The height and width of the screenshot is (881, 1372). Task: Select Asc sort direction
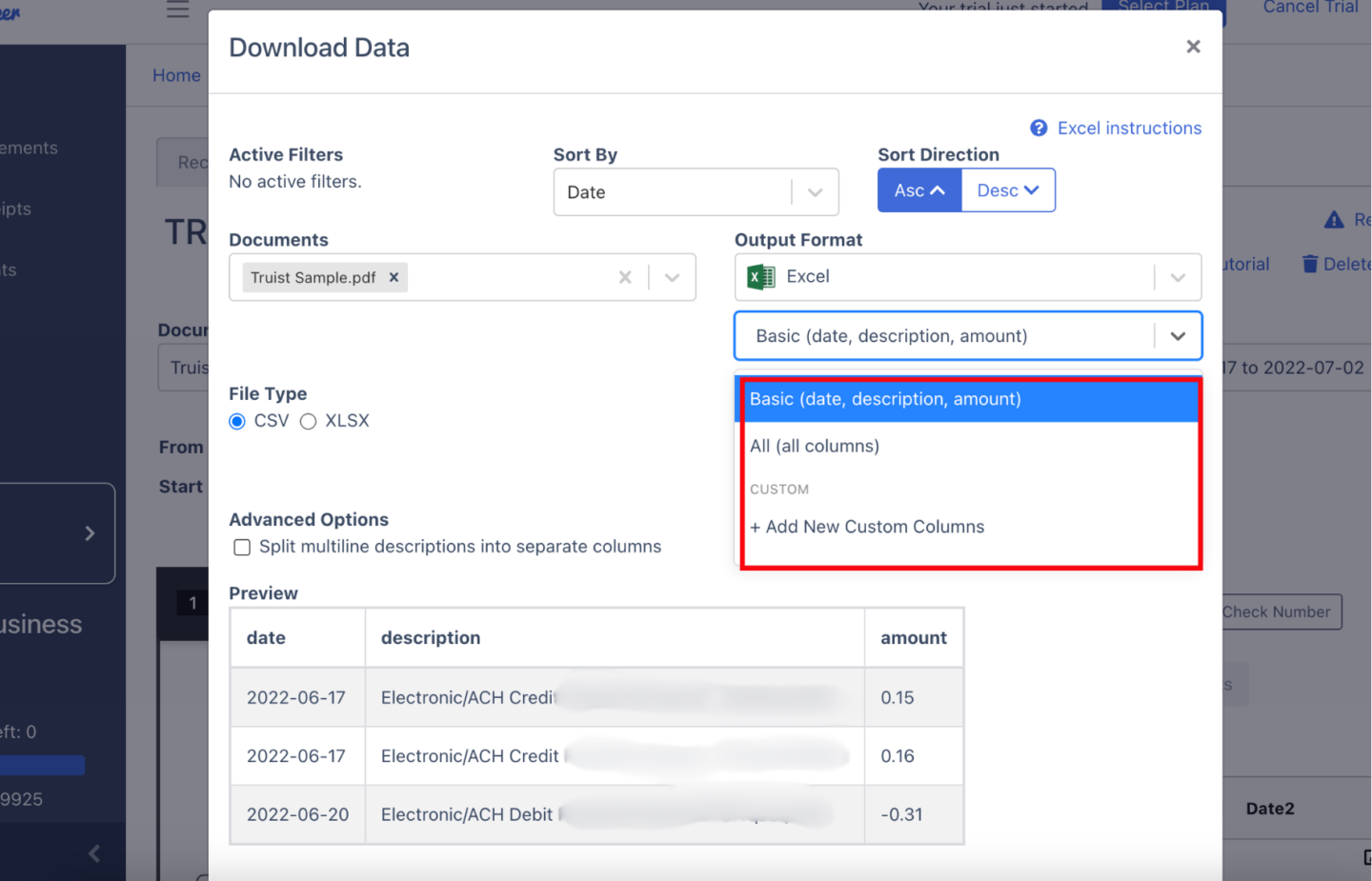pyautogui.click(x=919, y=190)
